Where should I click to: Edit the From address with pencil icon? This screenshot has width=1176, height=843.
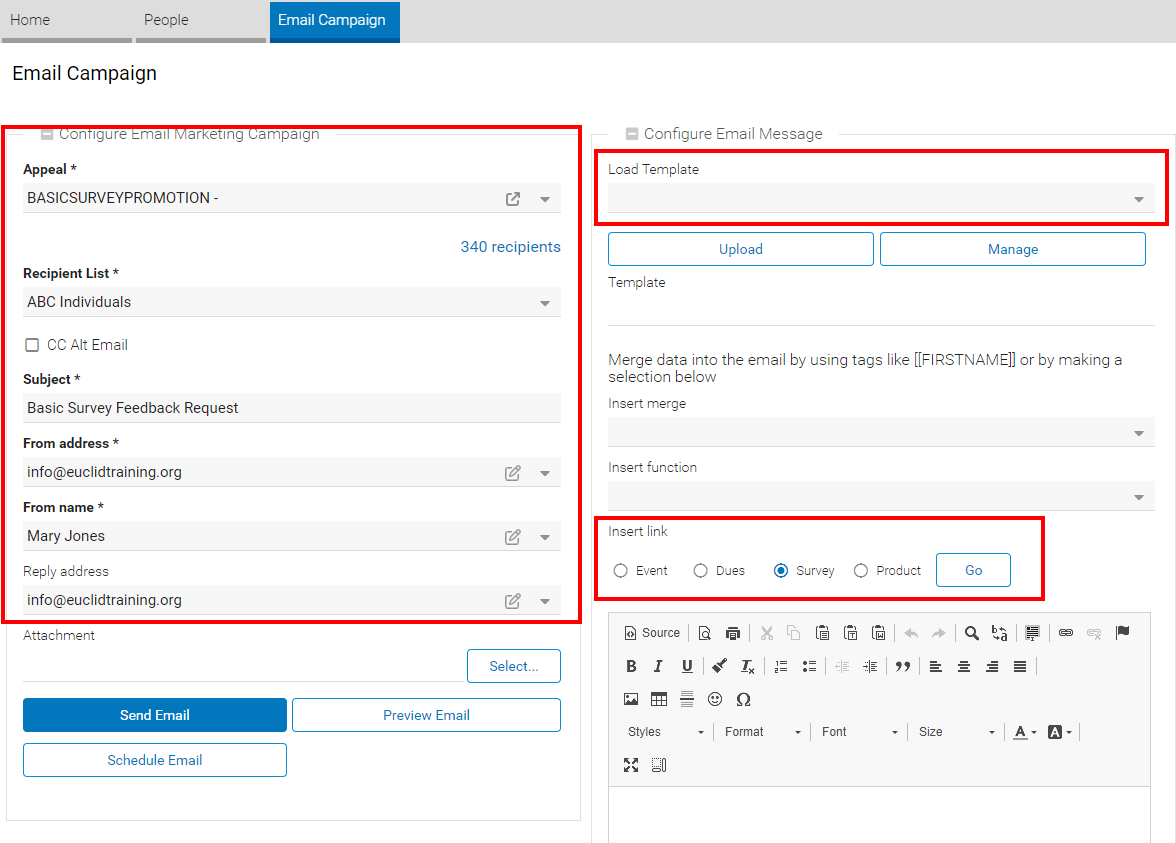pos(513,473)
